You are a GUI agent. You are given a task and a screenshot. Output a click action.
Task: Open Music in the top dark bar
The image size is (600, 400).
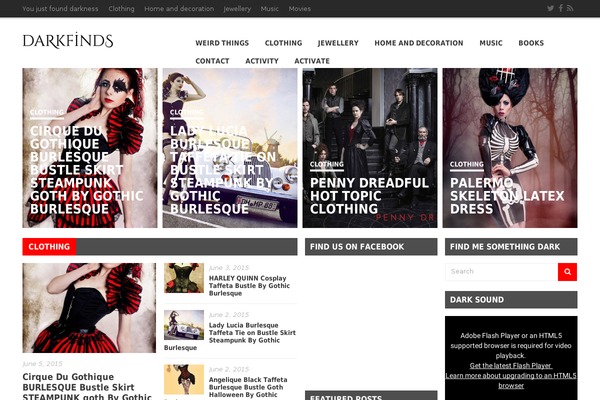pyautogui.click(x=269, y=8)
